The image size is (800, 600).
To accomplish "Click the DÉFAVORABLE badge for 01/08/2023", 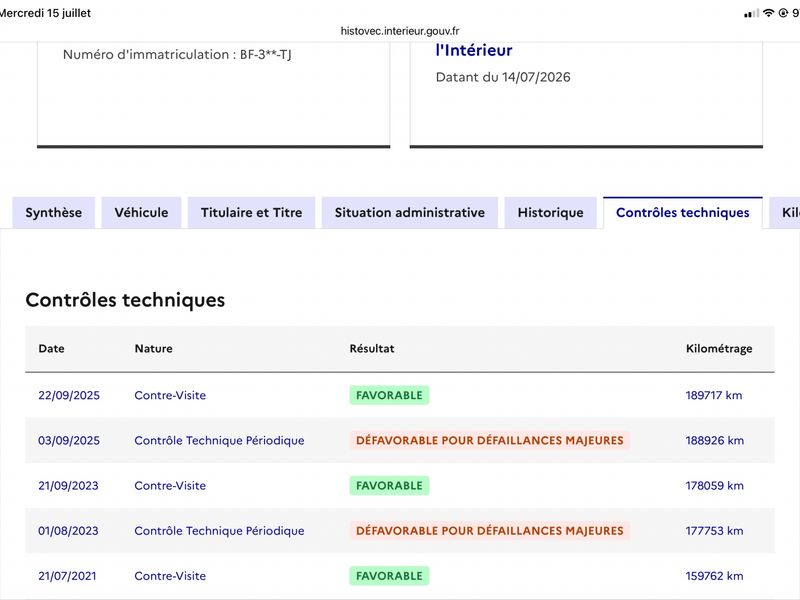I will 490,531.
